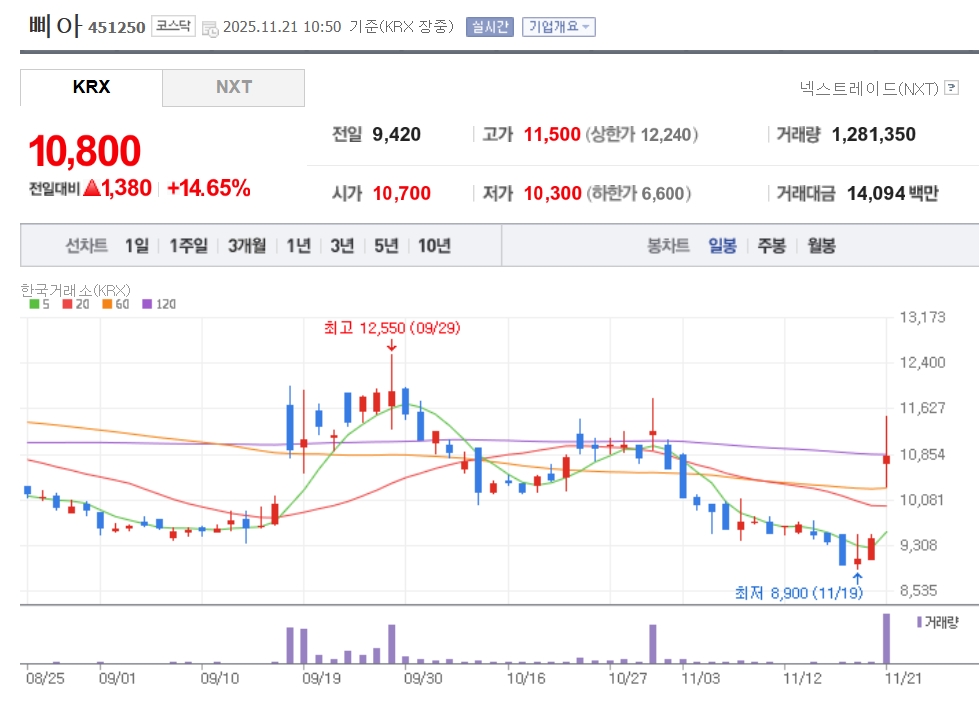Image resolution: width=979 pixels, height=707 pixels.
Task: Select the 3개월 line chart period
Action: coord(247,245)
